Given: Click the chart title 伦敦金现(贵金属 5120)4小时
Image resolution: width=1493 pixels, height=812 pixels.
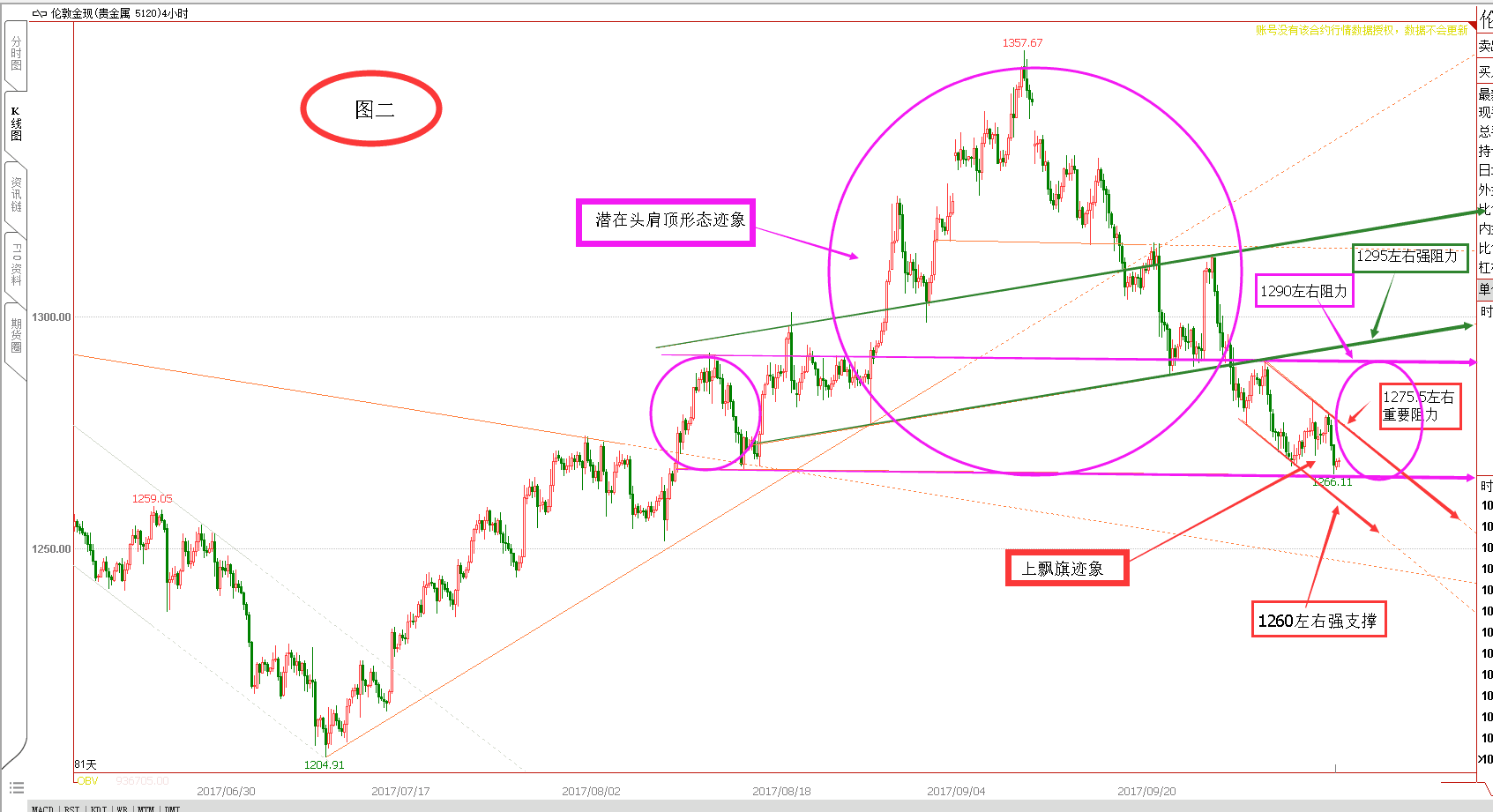Looking at the screenshot, I should coord(119,13).
